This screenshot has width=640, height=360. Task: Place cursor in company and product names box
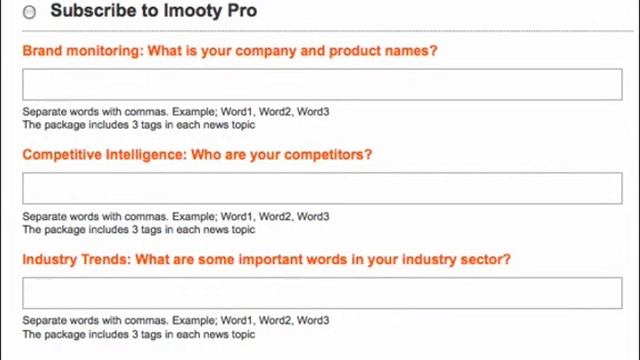click(x=322, y=84)
